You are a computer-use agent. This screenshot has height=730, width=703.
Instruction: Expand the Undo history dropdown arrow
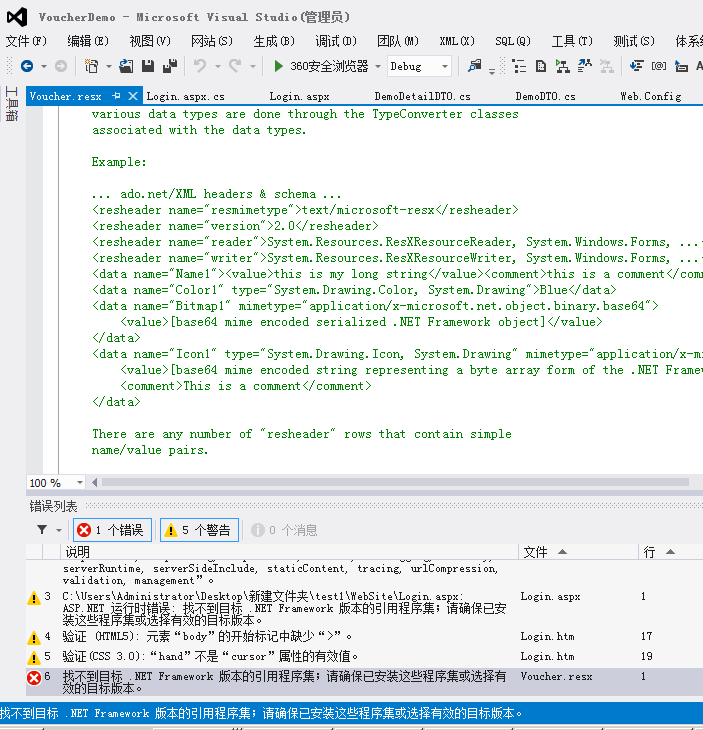pos(217,66)
